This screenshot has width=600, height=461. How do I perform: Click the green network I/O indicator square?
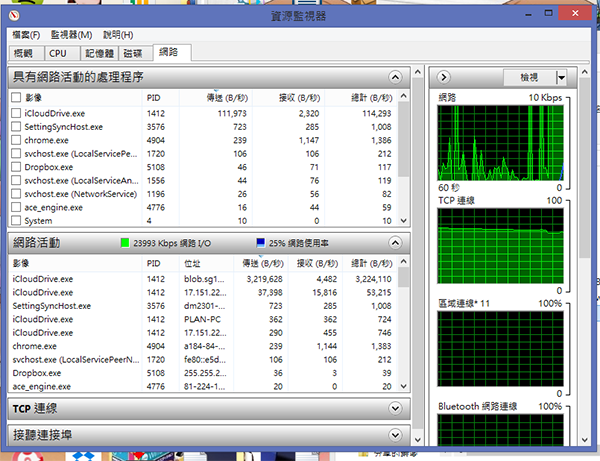[125, 242]
